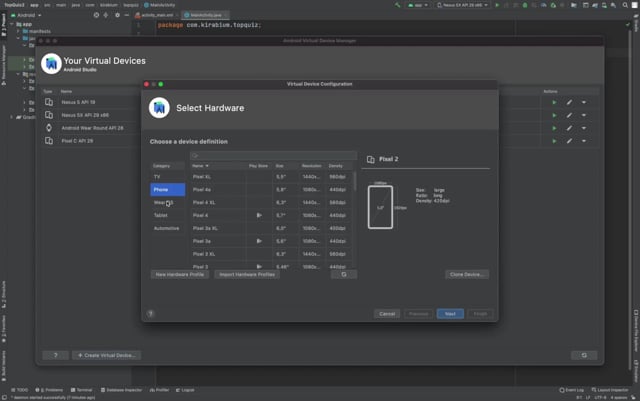
Task: Click the Resolution column header
Action: tap(312, 166)
